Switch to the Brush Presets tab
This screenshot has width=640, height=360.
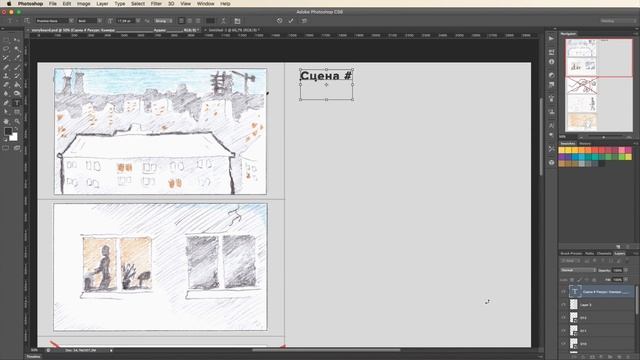point(571,253)
